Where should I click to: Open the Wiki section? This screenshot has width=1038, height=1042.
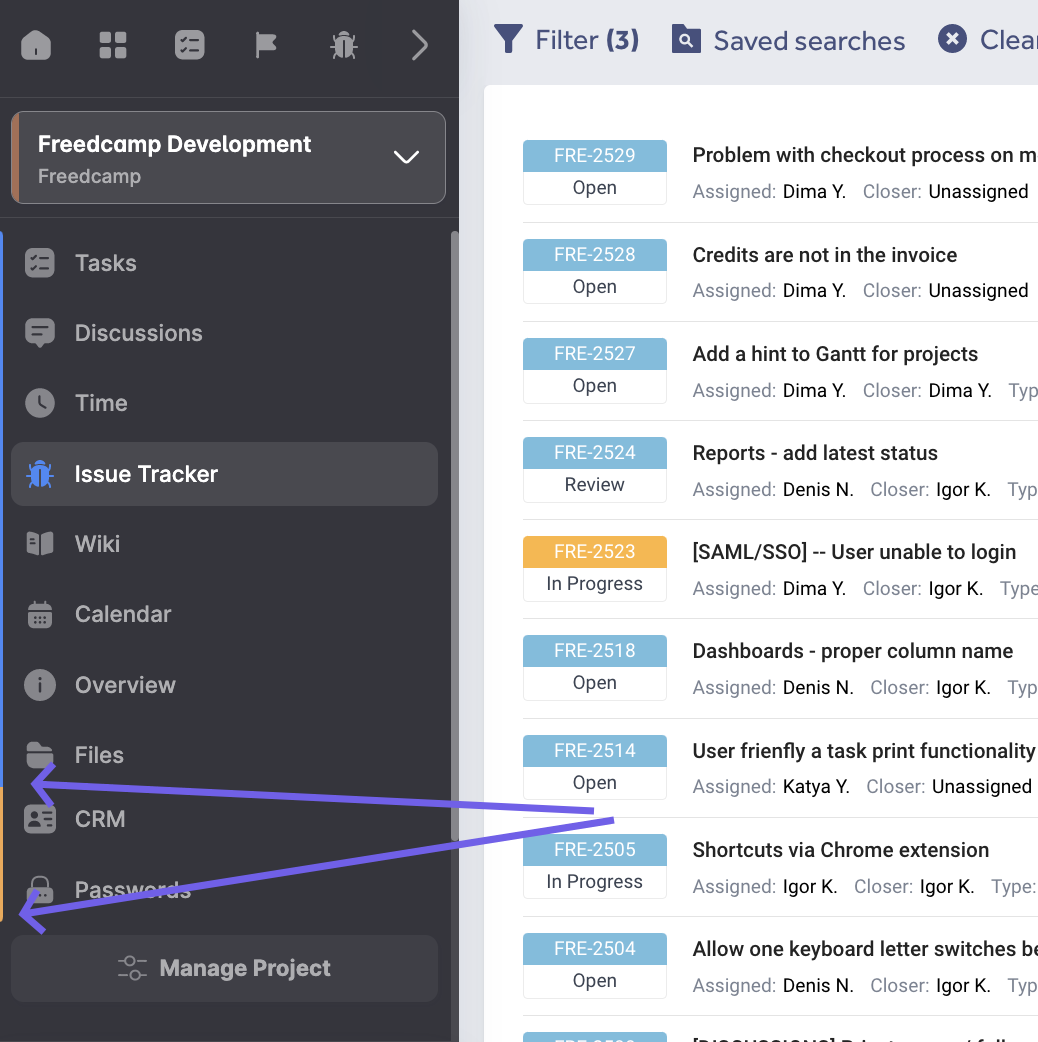(x=97, y=544)
